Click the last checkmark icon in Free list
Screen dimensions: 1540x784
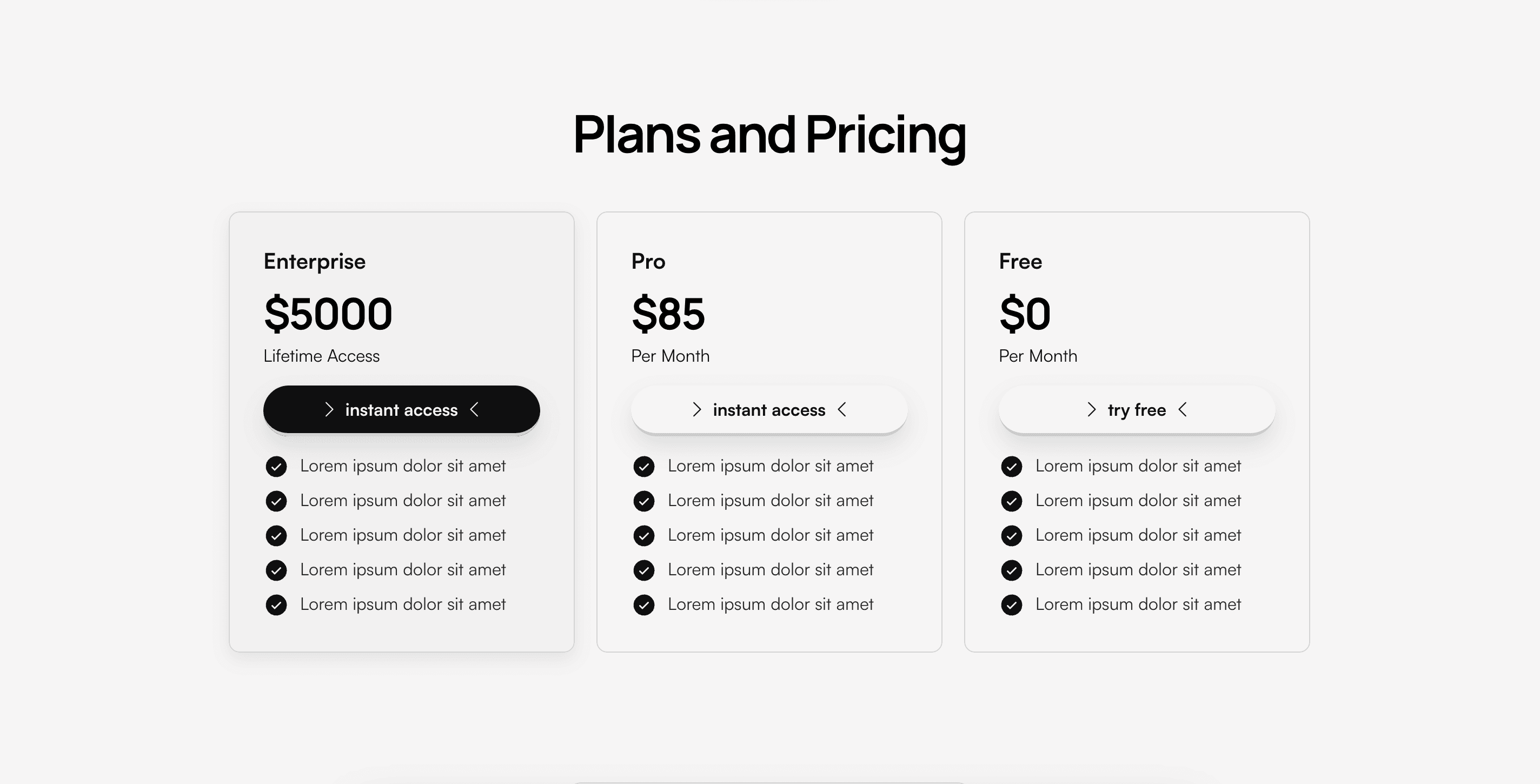pyautogui.click(x=1012, y=604)
